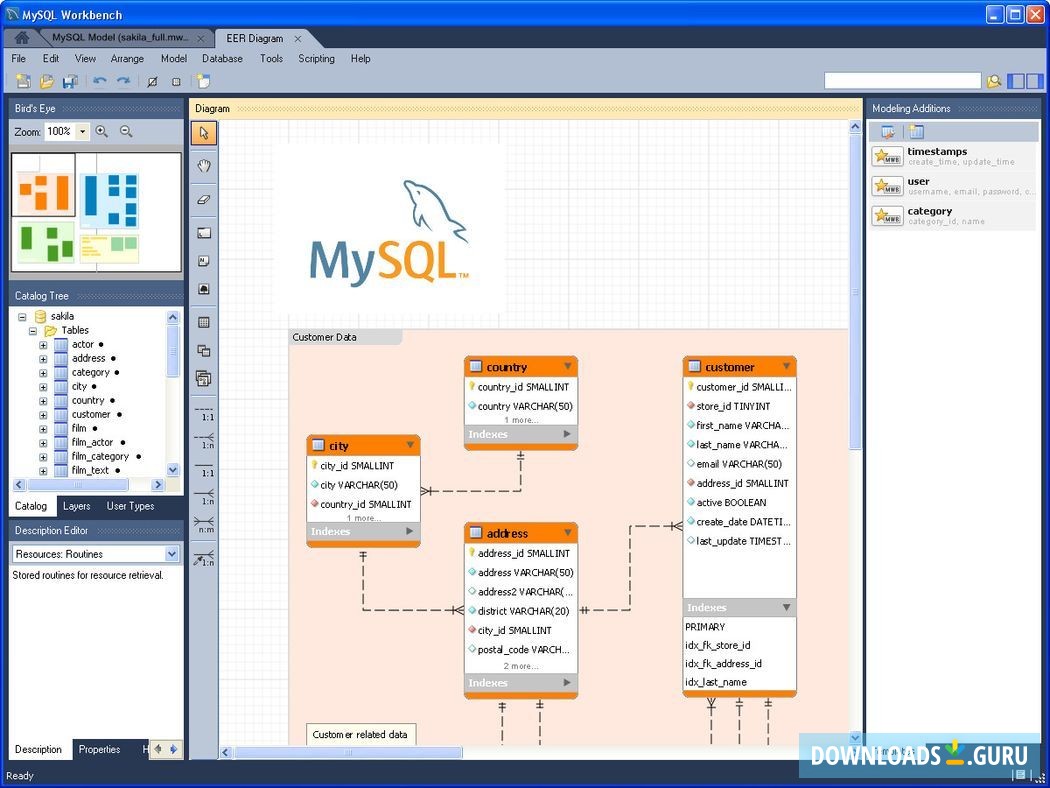Click the Catalog Tree scroll down arrow
The width and height of the screenshot is (1050, 788).
coord(173,470)
